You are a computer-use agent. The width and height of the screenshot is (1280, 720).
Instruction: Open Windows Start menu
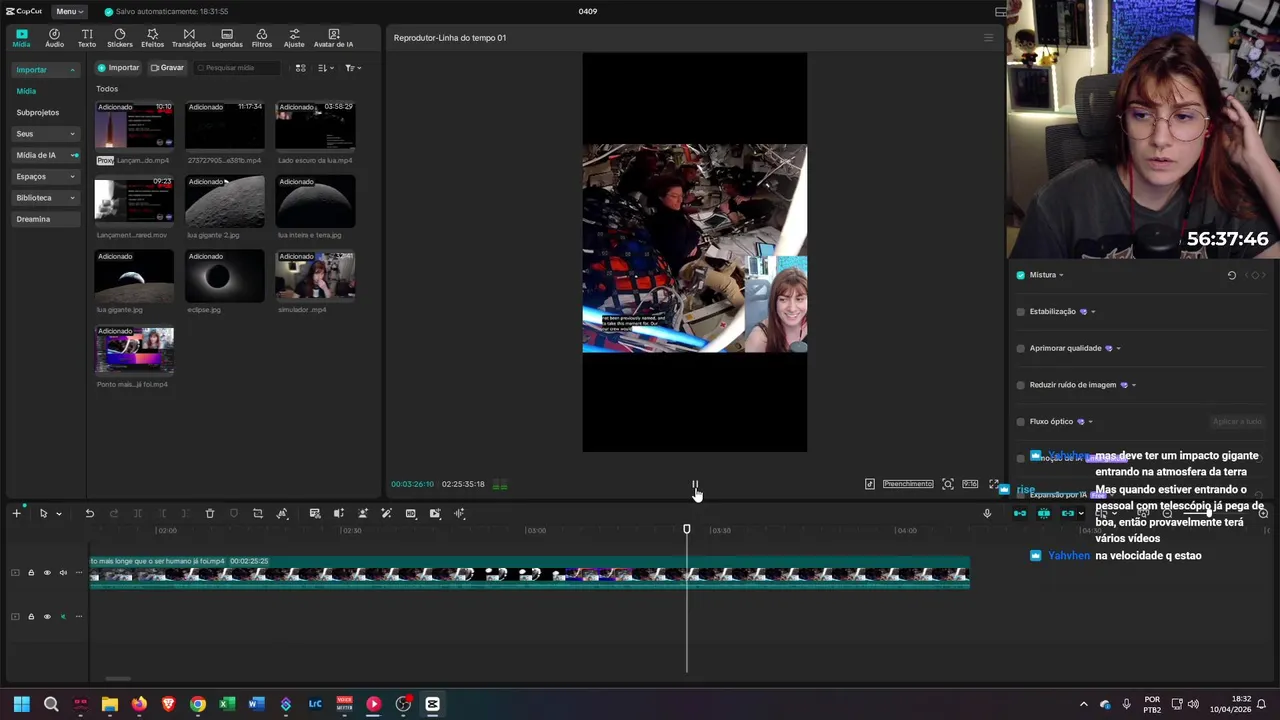(21, 704)
